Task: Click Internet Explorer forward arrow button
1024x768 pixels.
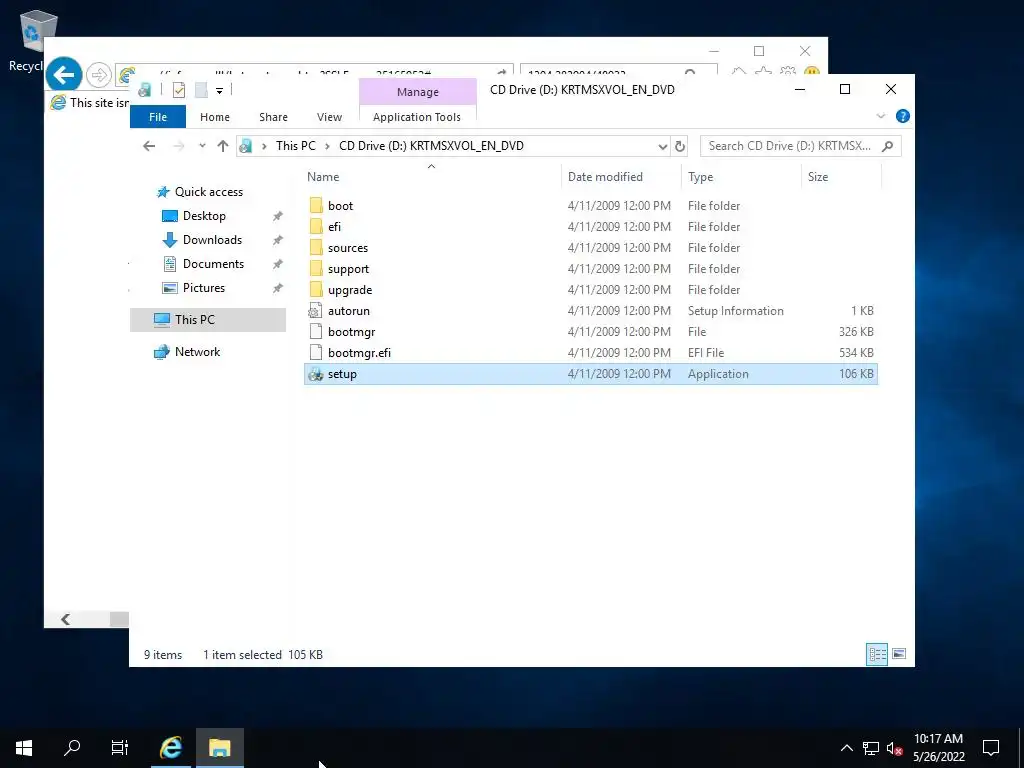Action: (x=99, y=75)
